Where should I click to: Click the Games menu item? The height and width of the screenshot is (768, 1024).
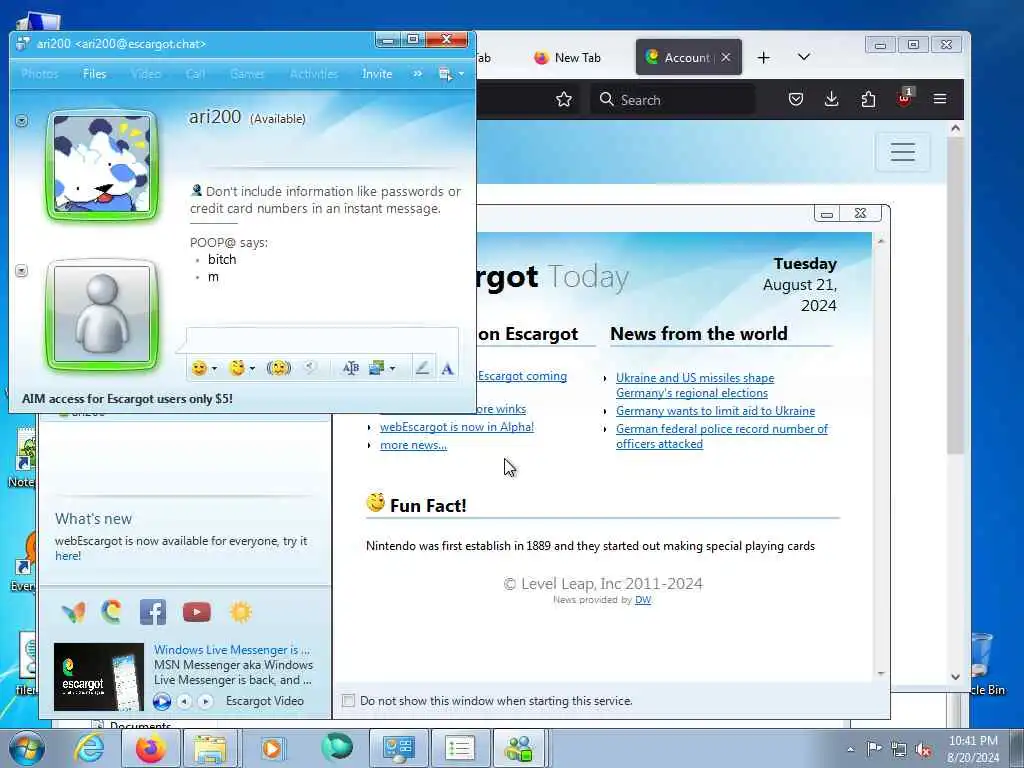click(248, 74)
